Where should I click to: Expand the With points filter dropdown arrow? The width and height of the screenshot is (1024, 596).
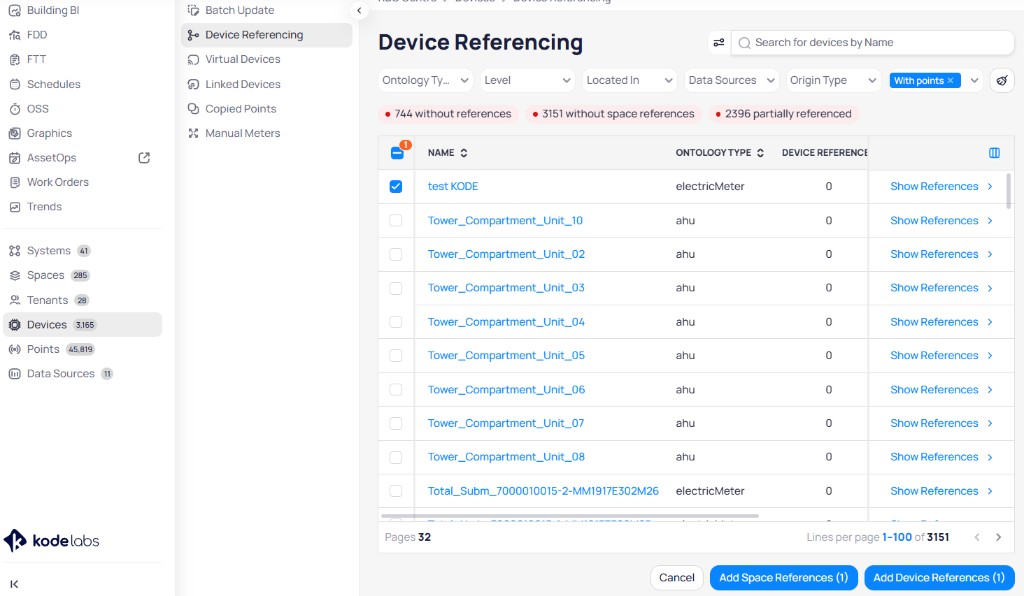(x=974, y=81)
